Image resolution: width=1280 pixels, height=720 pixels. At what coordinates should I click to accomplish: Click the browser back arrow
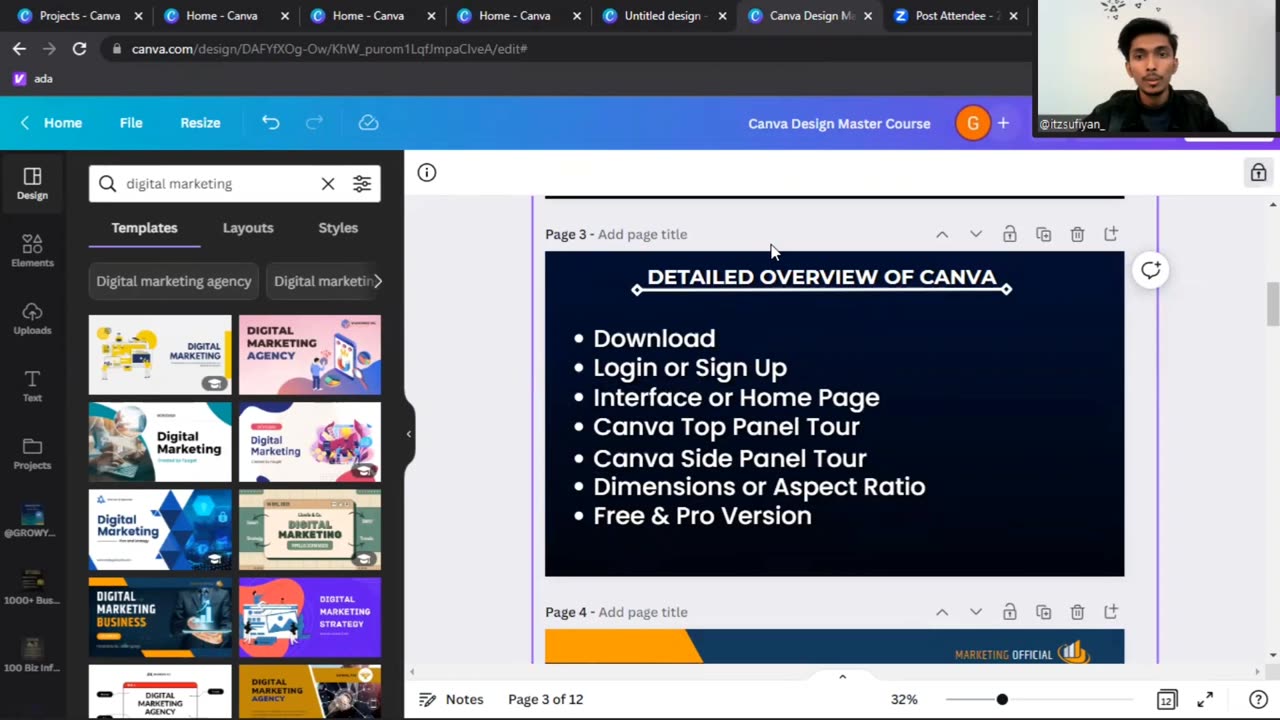point(19,48)
